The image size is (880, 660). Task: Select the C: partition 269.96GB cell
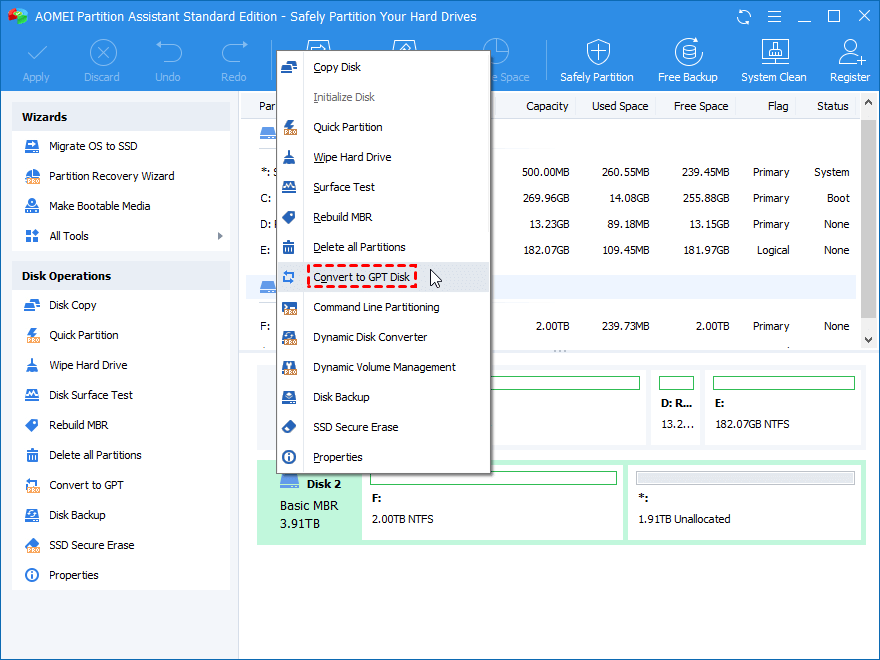pos(546,198)
